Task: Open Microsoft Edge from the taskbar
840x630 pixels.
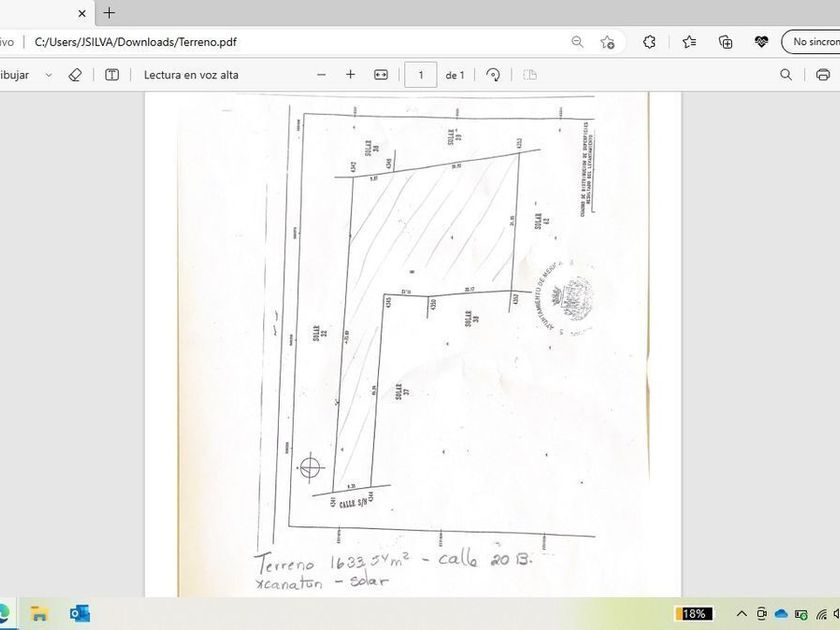Action: click(4, 613)
